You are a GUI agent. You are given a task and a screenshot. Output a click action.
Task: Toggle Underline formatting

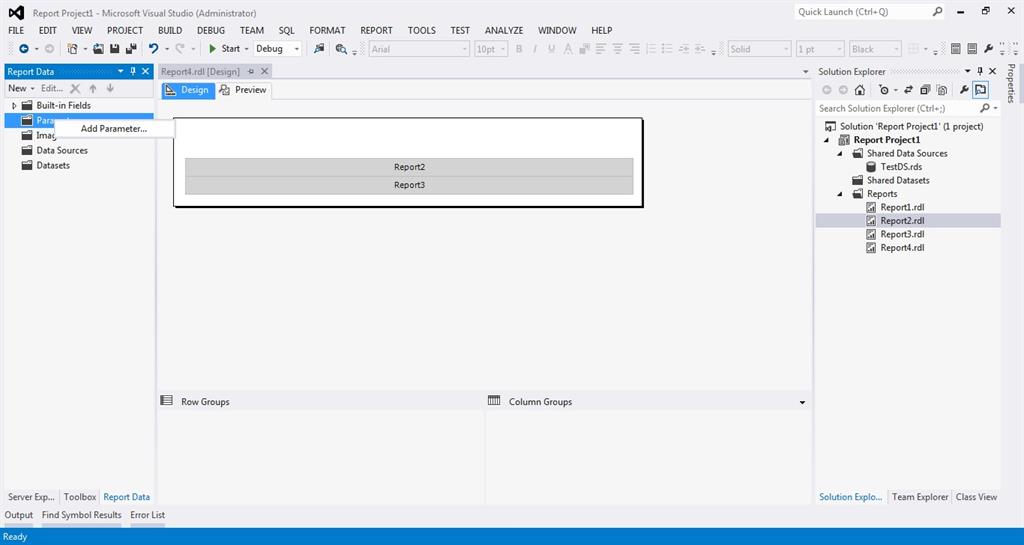(x=552, y=49)
